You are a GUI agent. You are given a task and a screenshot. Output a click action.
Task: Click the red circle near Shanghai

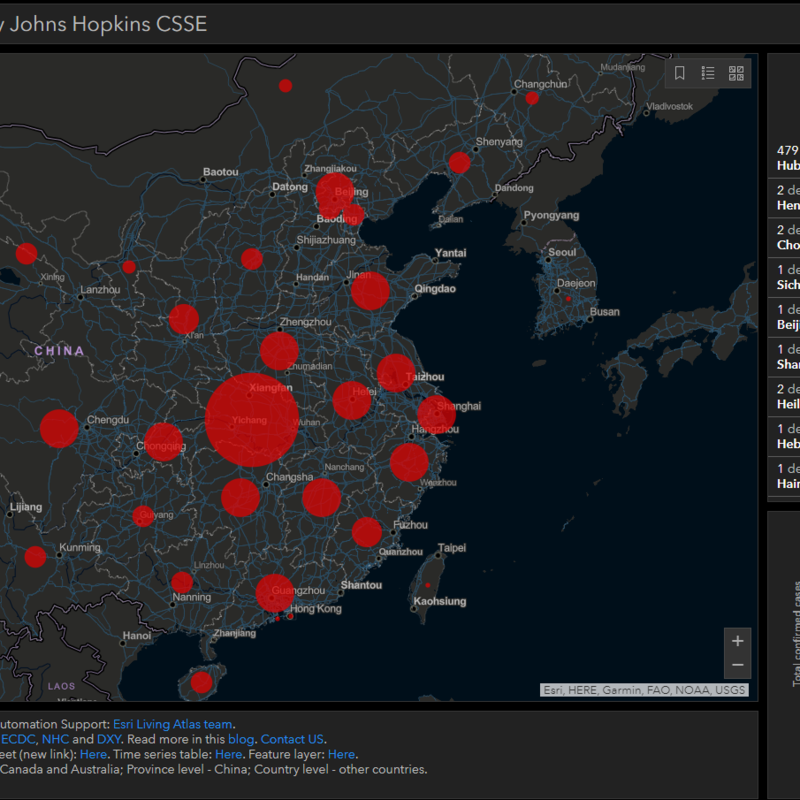point(436,413)
